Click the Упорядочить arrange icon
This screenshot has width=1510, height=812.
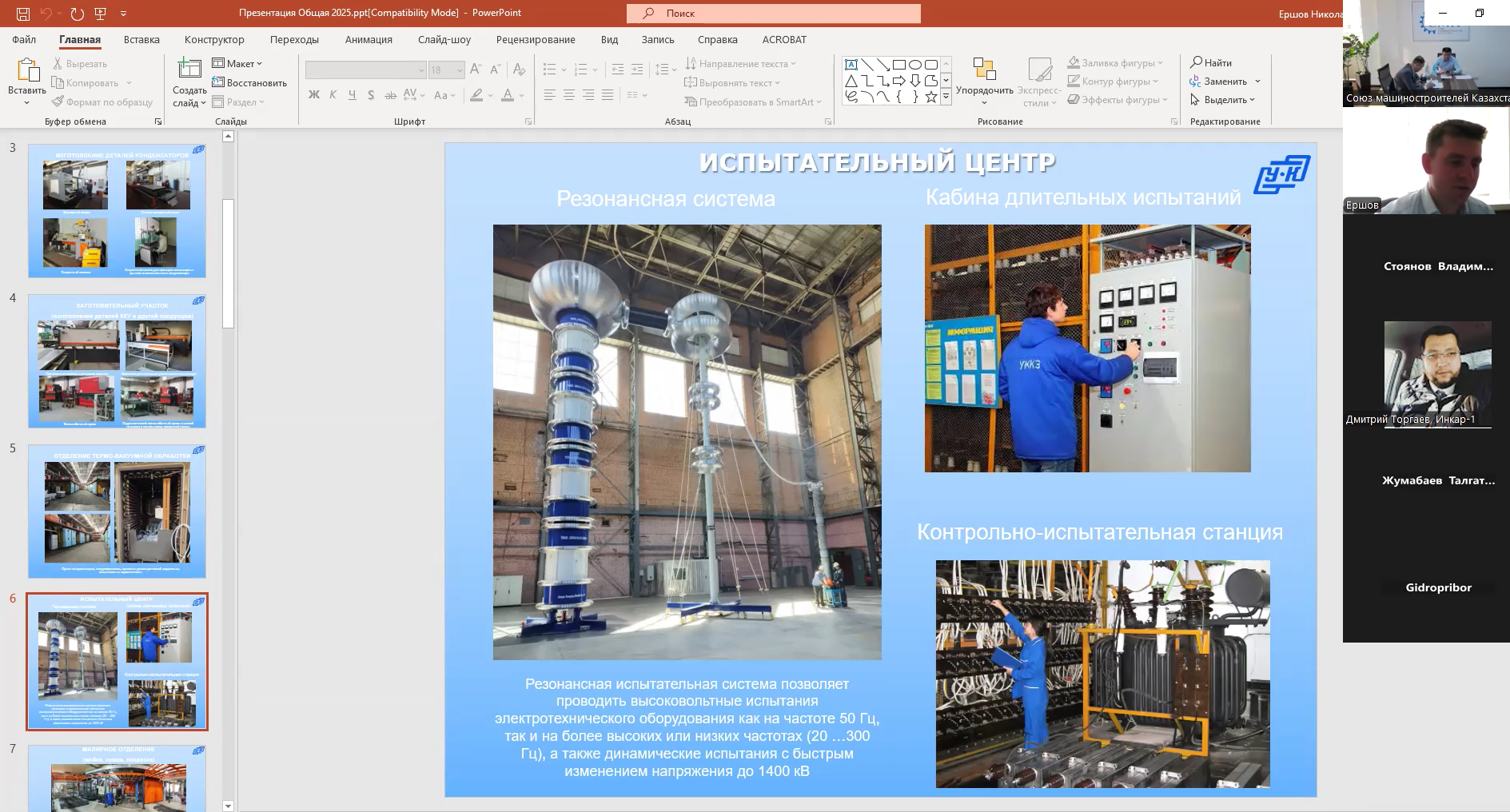pyautogui.click(x=984, y=71)
